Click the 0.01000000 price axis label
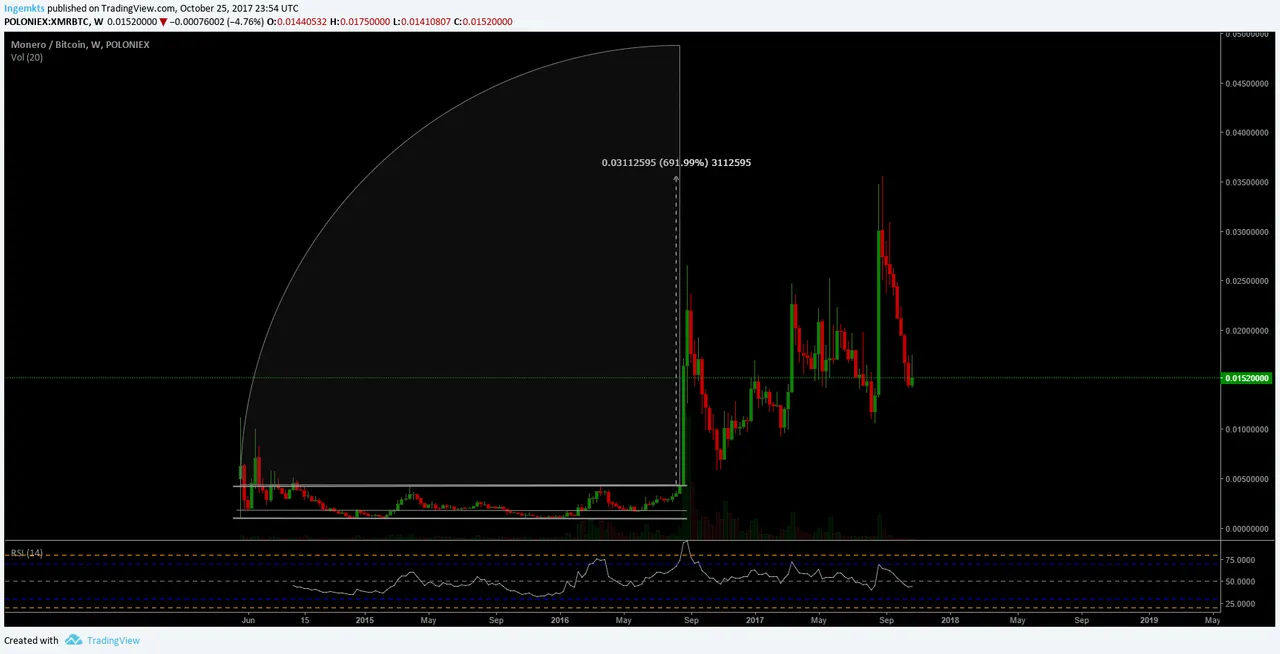1280x654 pixels. [x=1248, y=430]
